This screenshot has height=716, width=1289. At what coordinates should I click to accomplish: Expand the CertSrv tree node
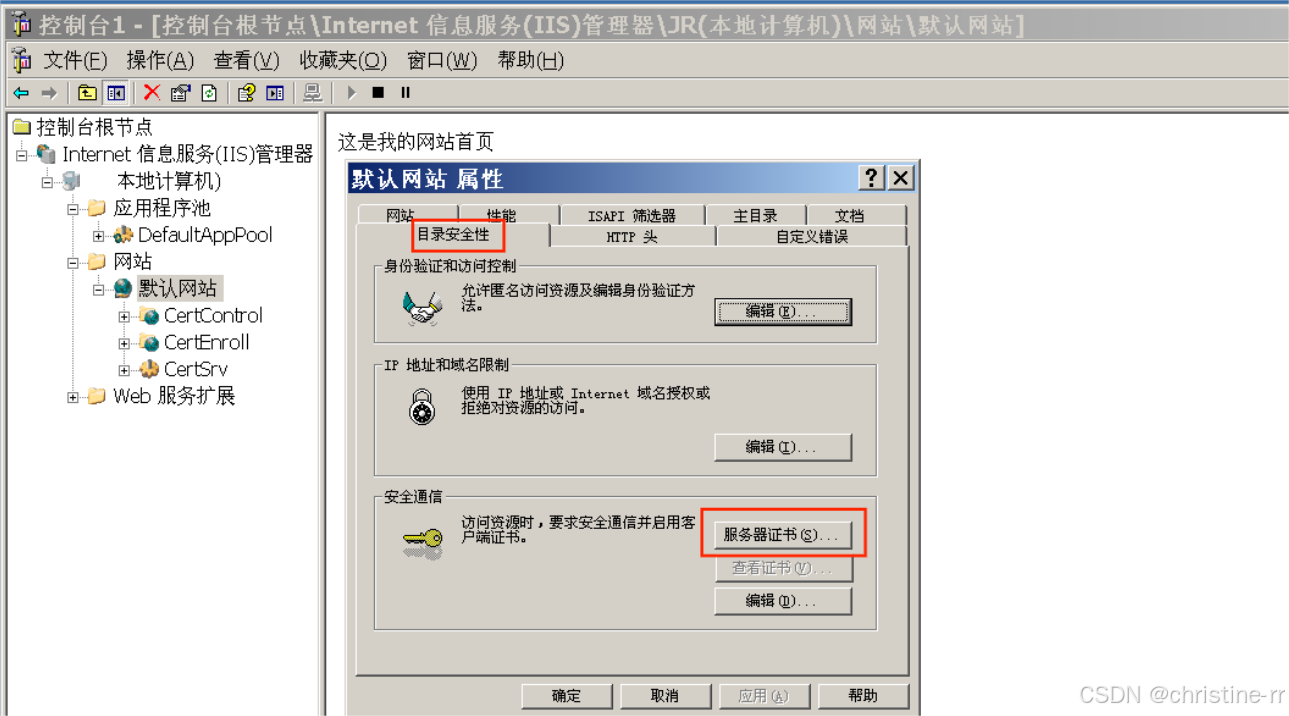pyautogui.click(x=124, y=370)
